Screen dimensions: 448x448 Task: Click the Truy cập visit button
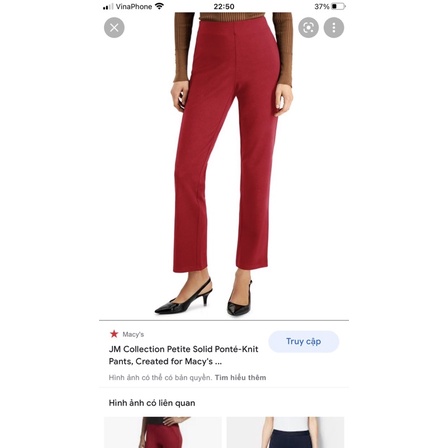click(x=304, y=342)
